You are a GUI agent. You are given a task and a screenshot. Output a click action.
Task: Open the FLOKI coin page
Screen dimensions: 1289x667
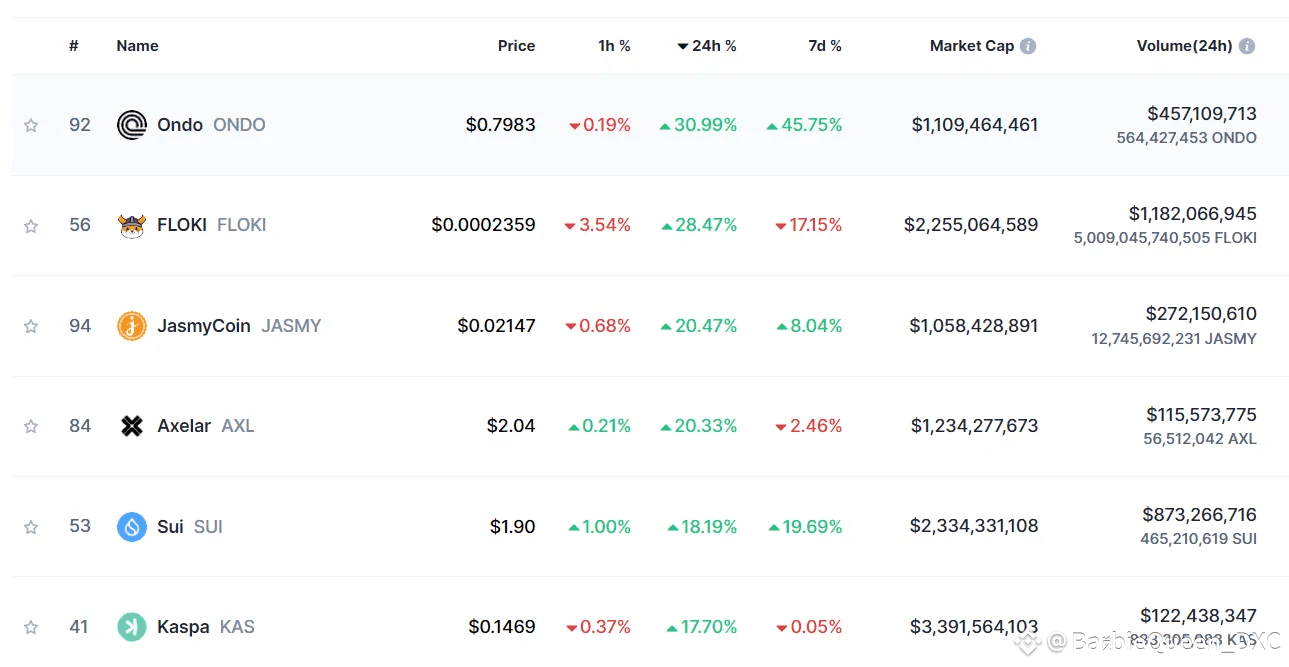coord(211,225)
